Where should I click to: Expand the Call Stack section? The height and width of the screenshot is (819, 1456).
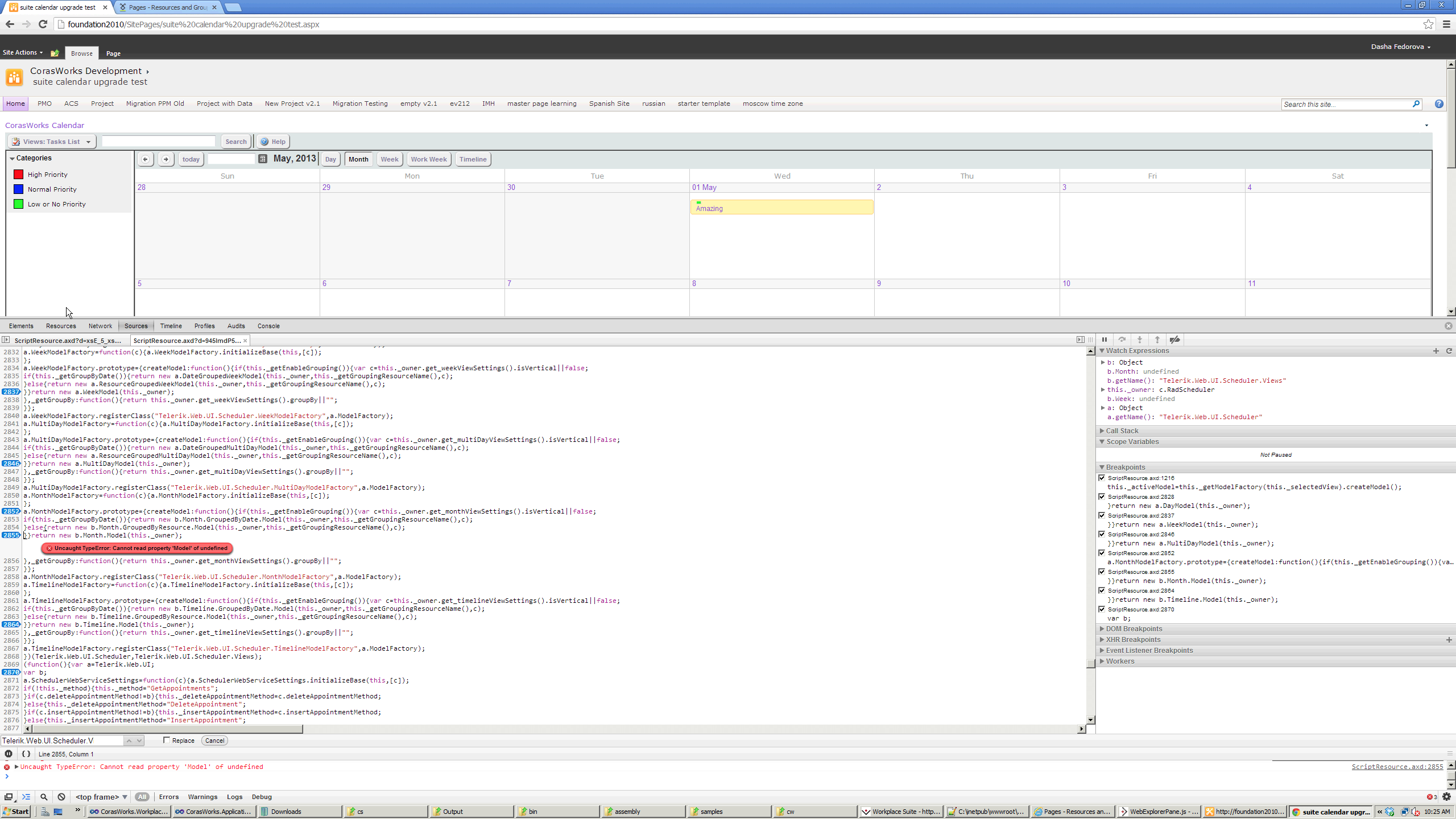(x=1122, y=431)
